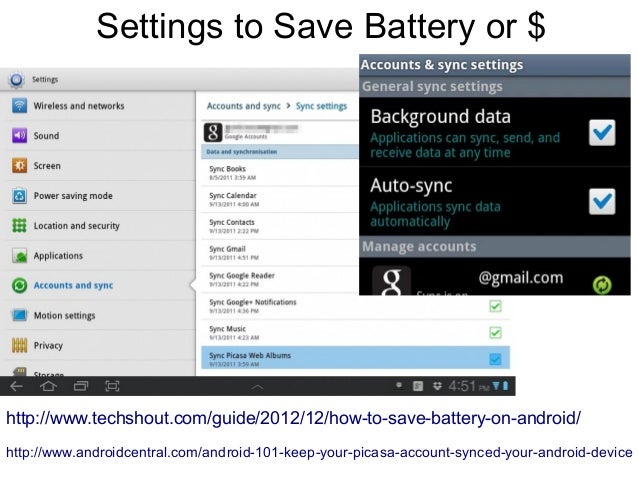Click the Google icon under Manage accounts
This screenshot has height=479, width=638.
point(391,281)
